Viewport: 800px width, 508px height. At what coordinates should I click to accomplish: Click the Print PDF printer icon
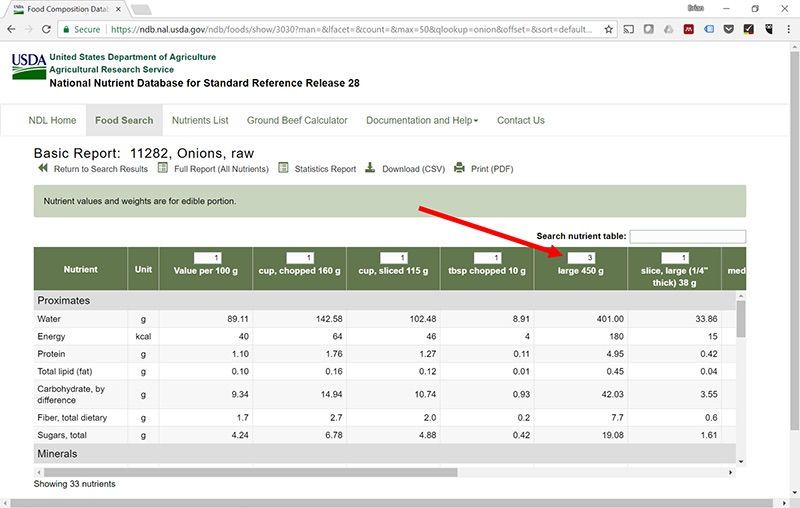[459, 168]
